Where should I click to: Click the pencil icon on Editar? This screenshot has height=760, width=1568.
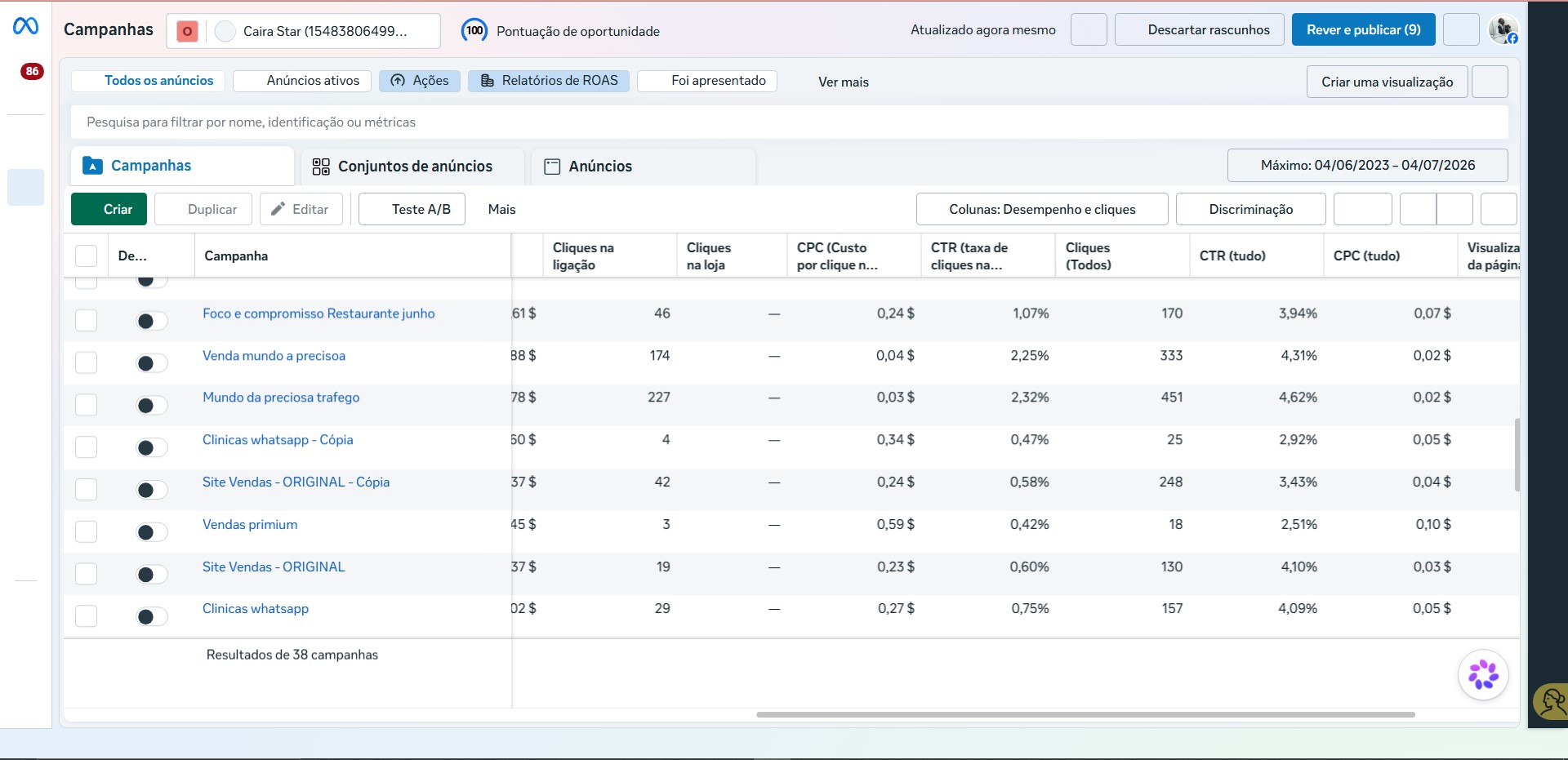[278, 209]
